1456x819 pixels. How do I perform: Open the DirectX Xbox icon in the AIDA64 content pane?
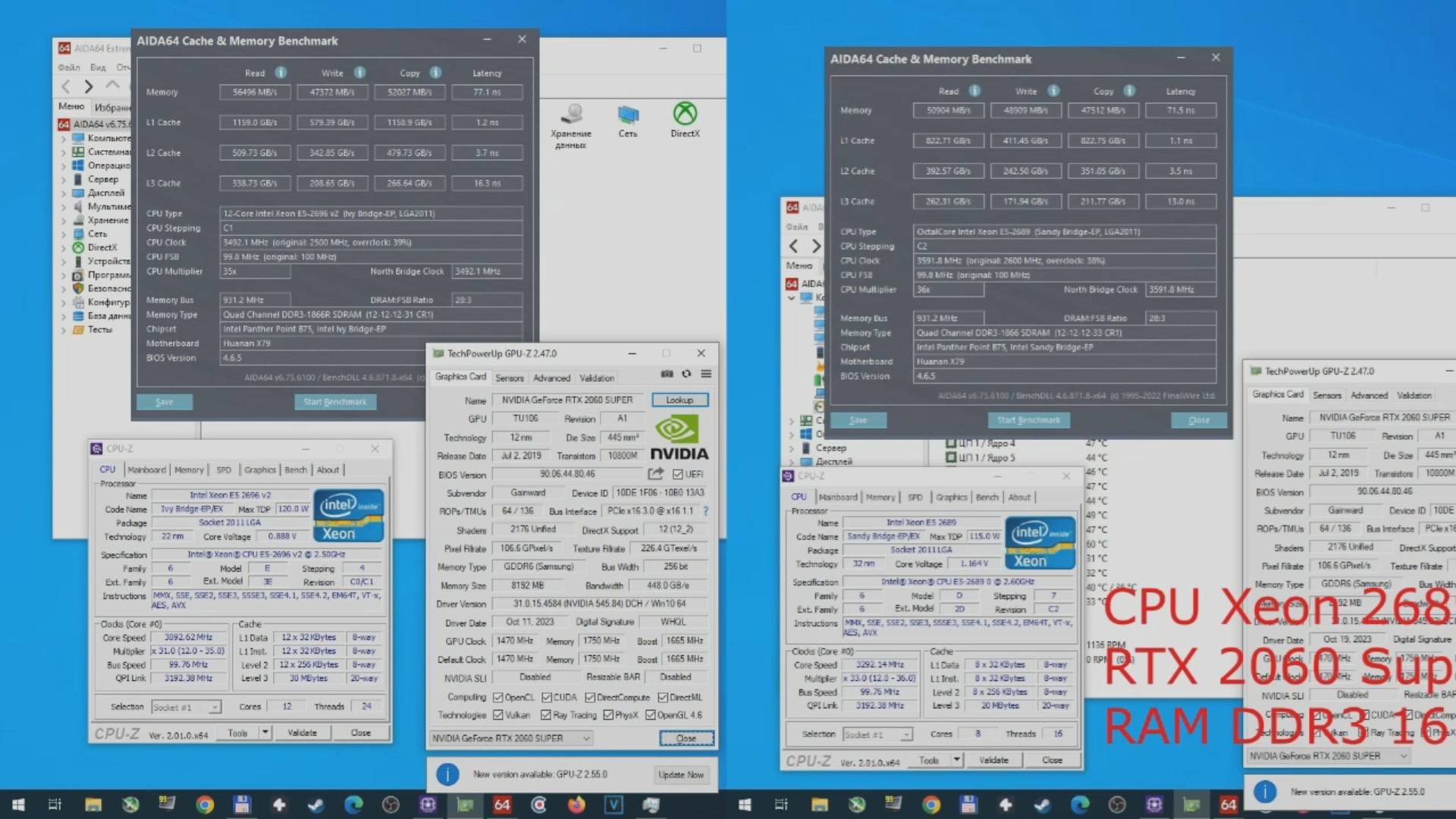click(x=685, y=121)
